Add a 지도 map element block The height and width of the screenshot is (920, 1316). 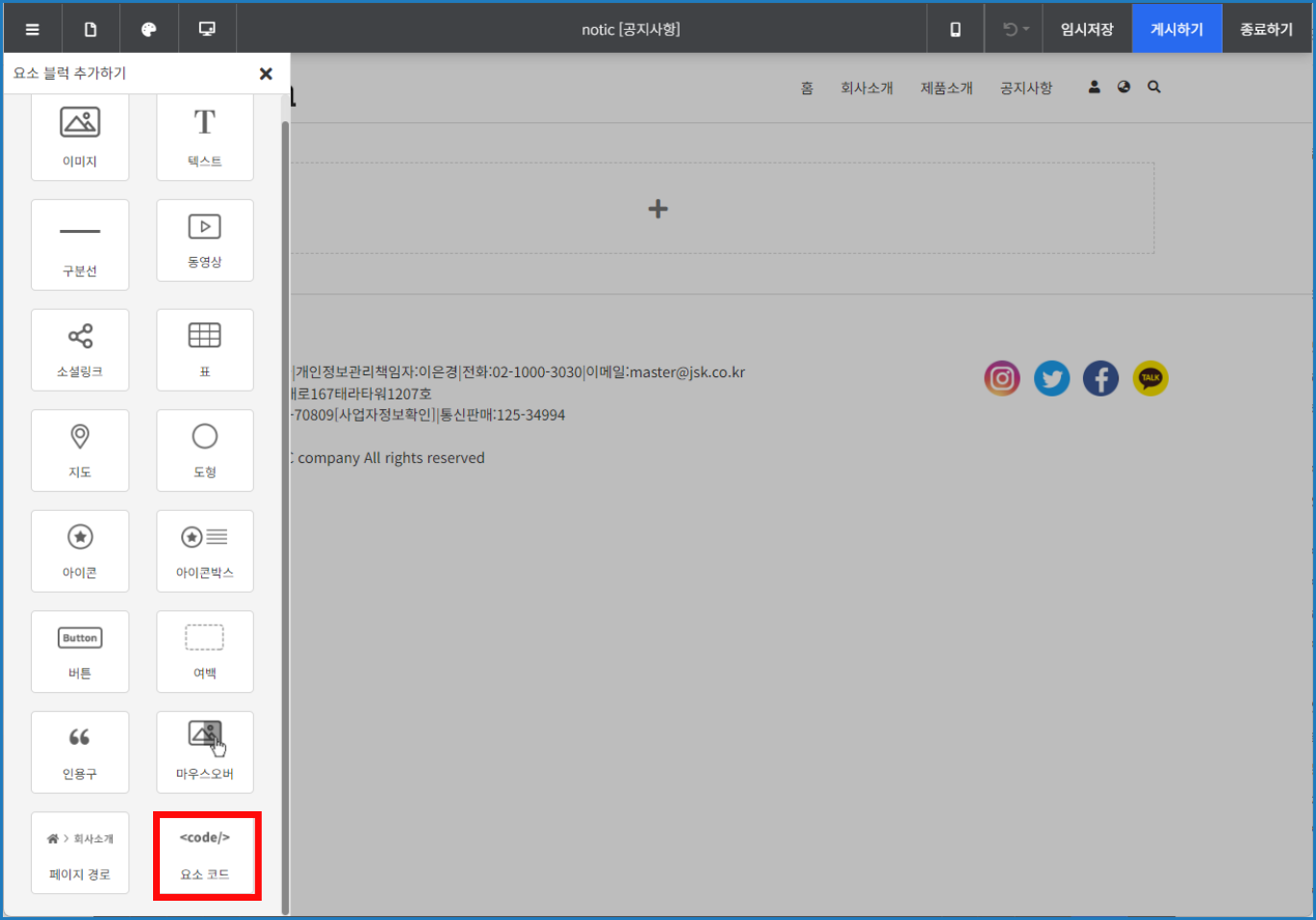point(80,450)
